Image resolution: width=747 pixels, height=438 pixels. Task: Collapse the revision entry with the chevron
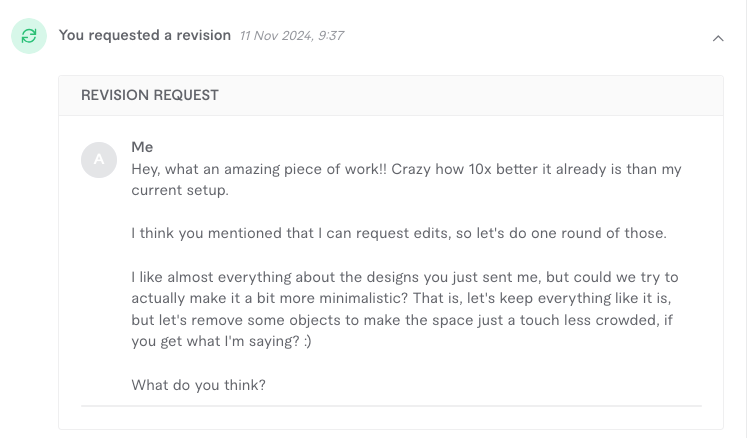(718, 38)
